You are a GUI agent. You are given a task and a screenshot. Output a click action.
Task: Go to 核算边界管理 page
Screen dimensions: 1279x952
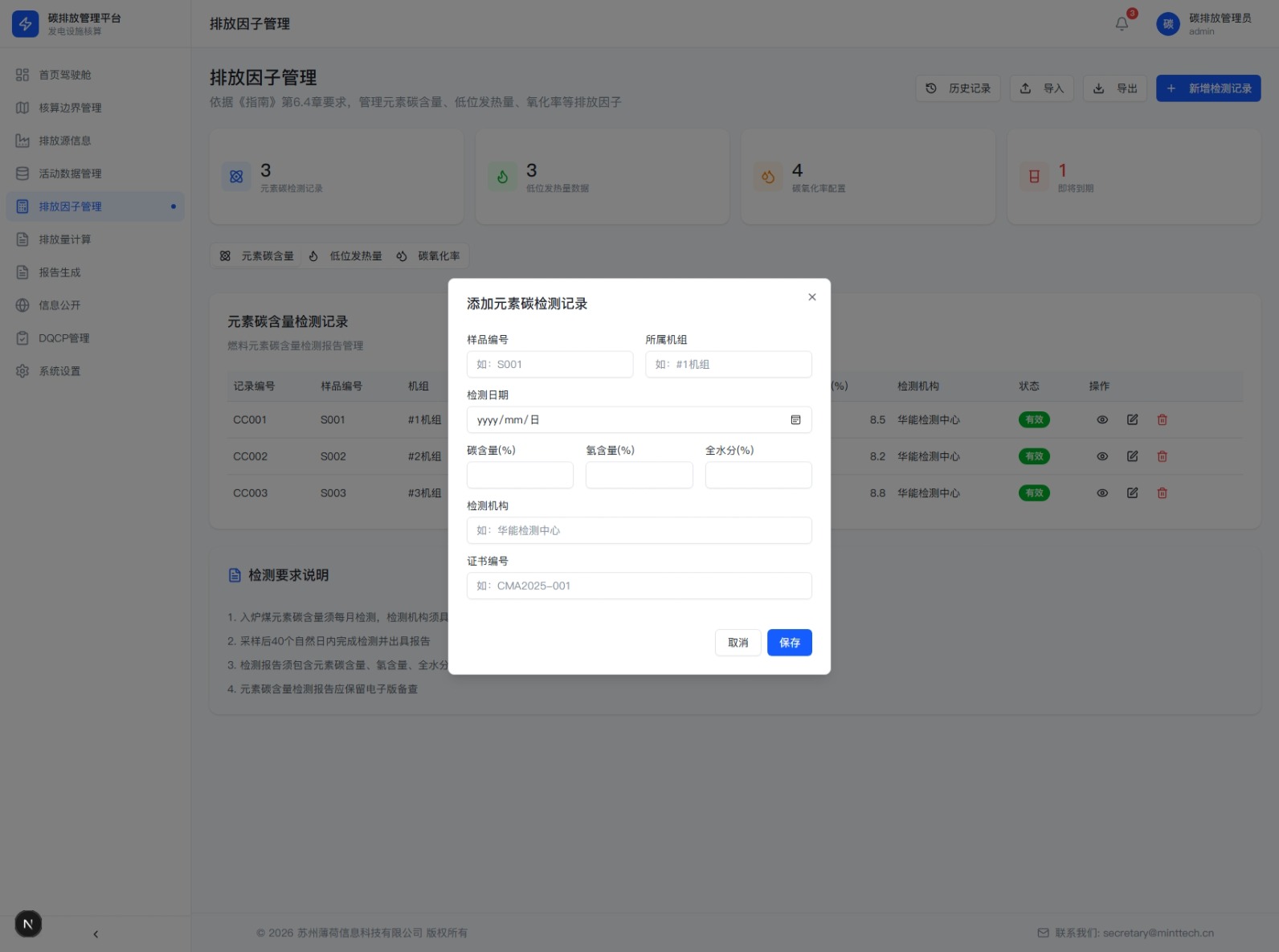pos(95,108)
